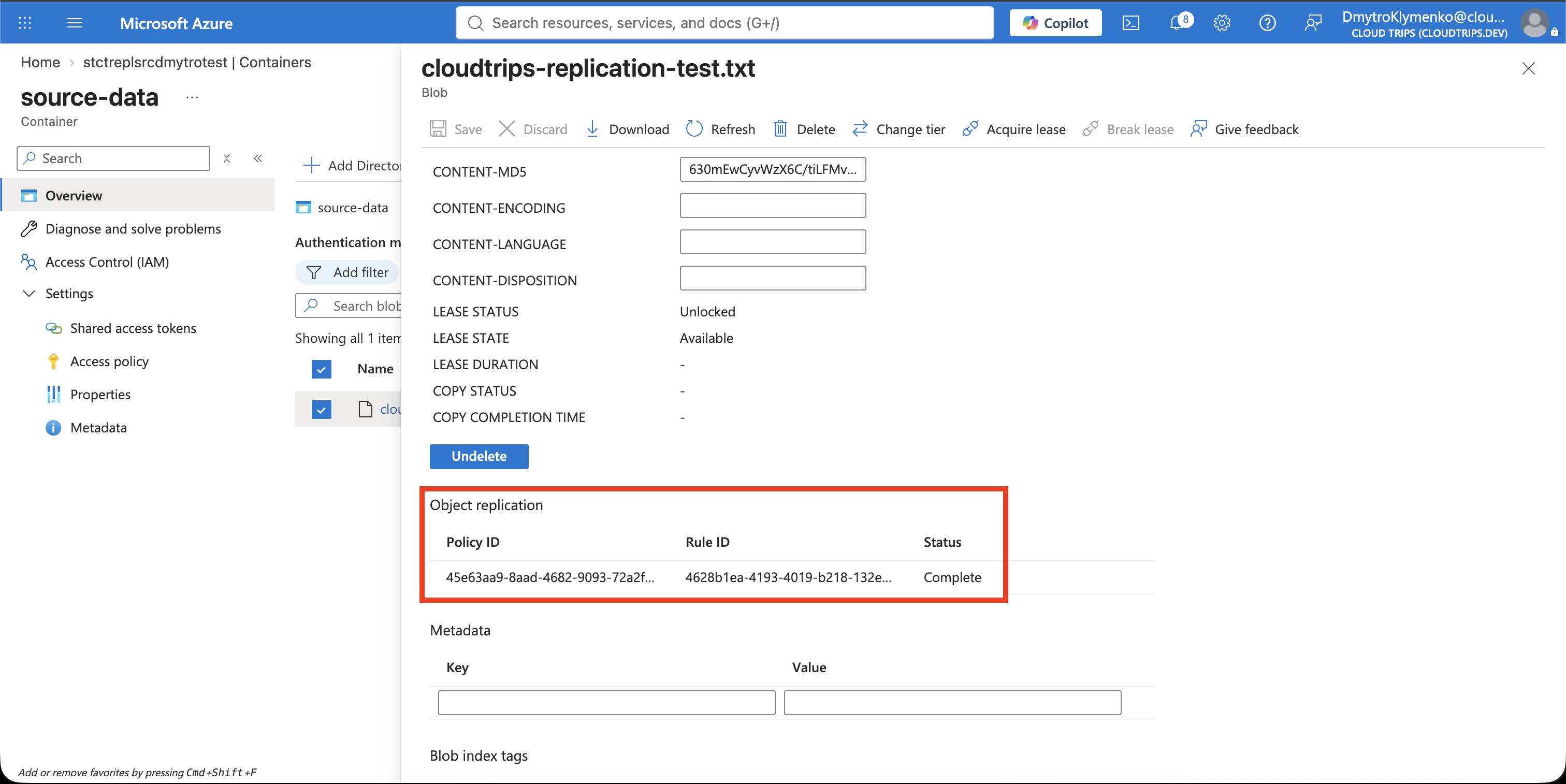
Task: Click the CONTENT-LANGUAGE input
Action: [773, 242]
